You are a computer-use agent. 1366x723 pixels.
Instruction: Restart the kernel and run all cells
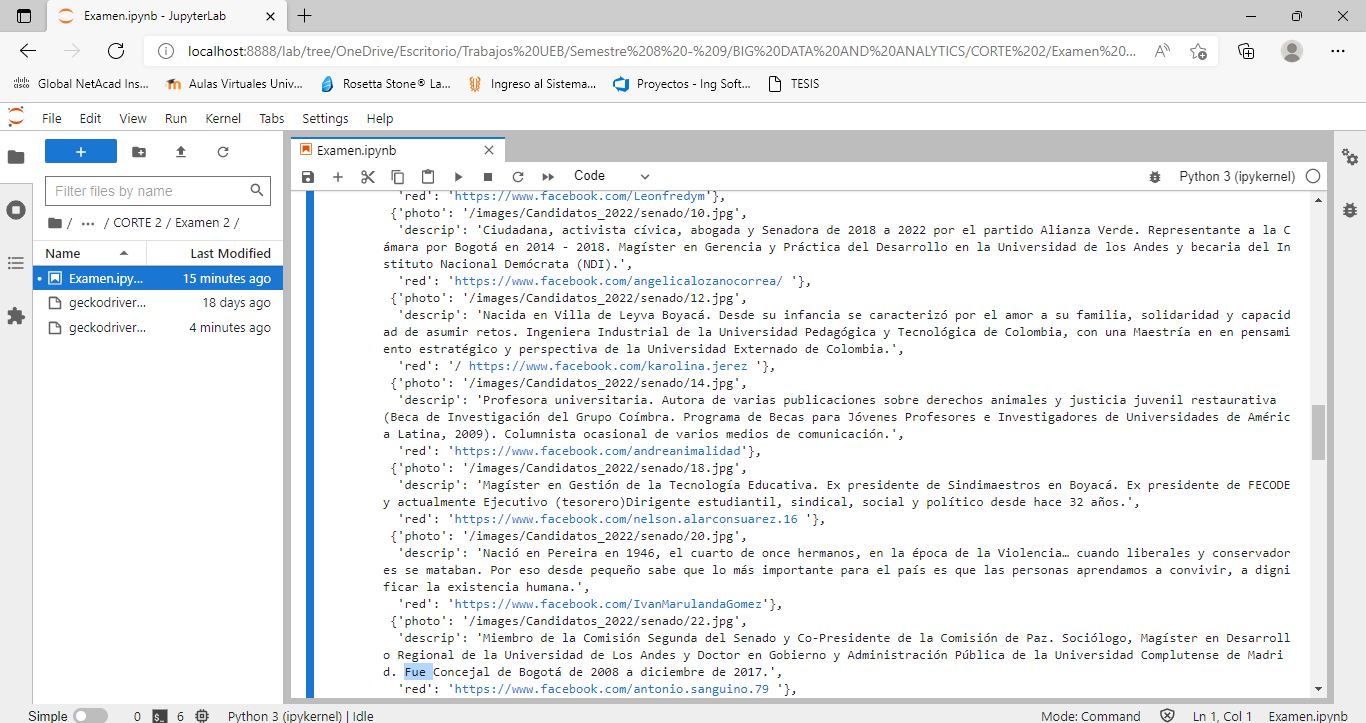pyautogui.click(x=547, y=176)
